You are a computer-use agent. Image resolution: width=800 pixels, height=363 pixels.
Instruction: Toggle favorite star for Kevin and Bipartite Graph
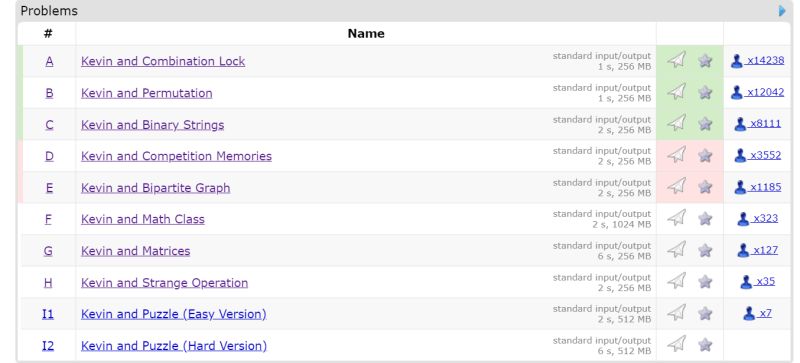pos(705,187)
